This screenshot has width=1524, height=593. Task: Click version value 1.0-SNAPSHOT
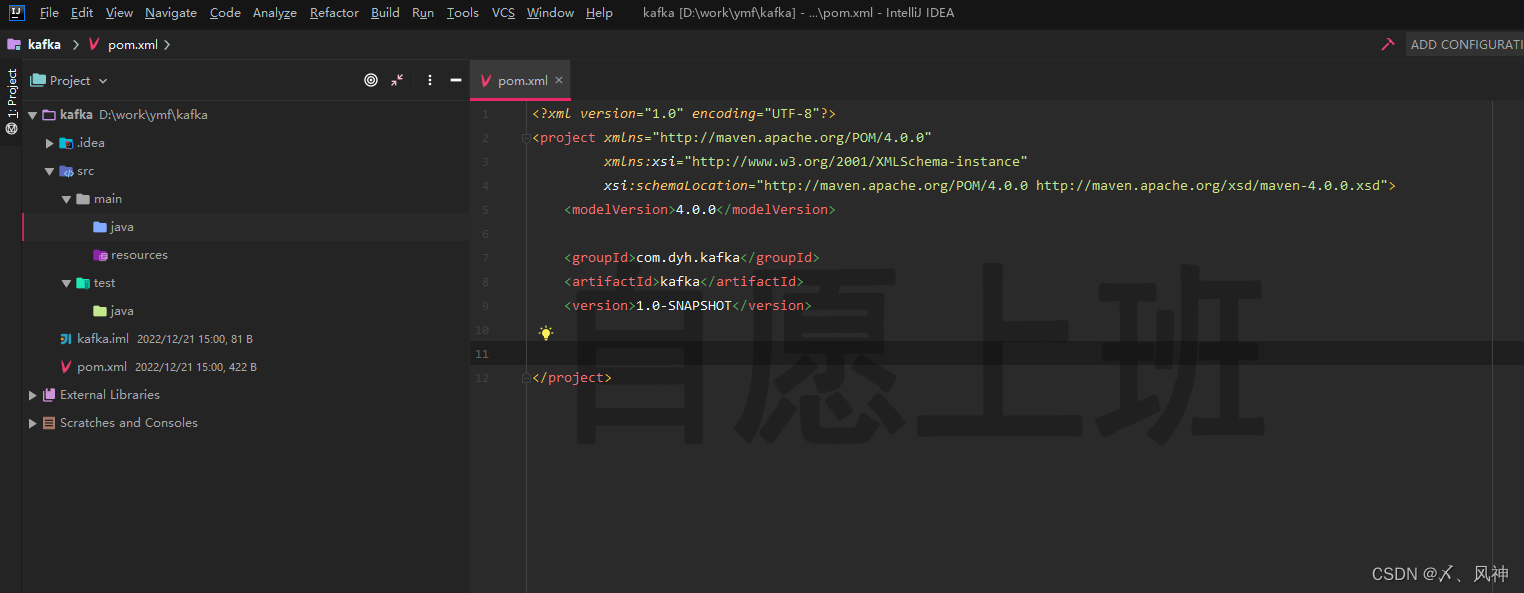click(684, 306)
